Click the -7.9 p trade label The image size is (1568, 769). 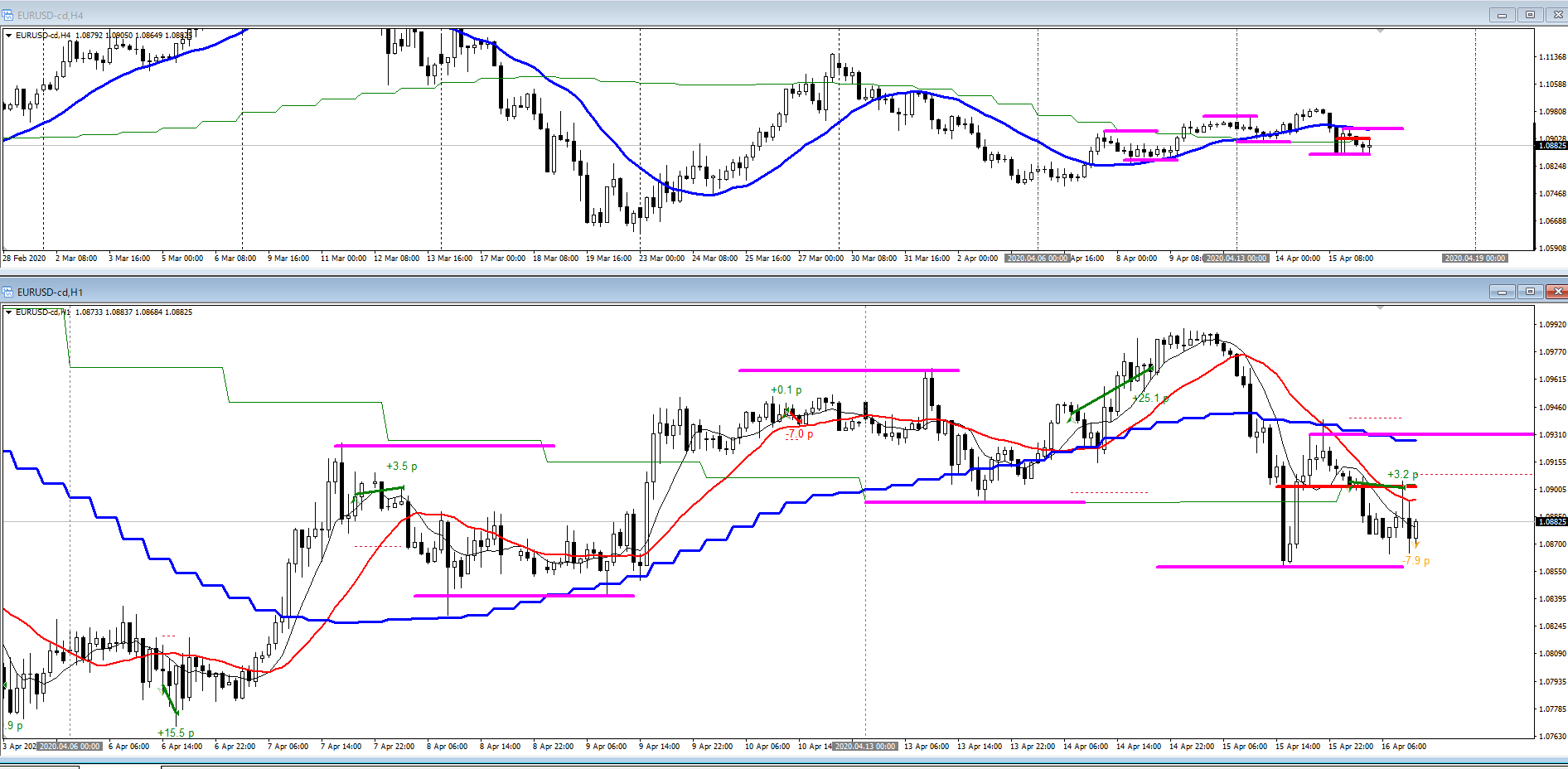pos(1416,561)
